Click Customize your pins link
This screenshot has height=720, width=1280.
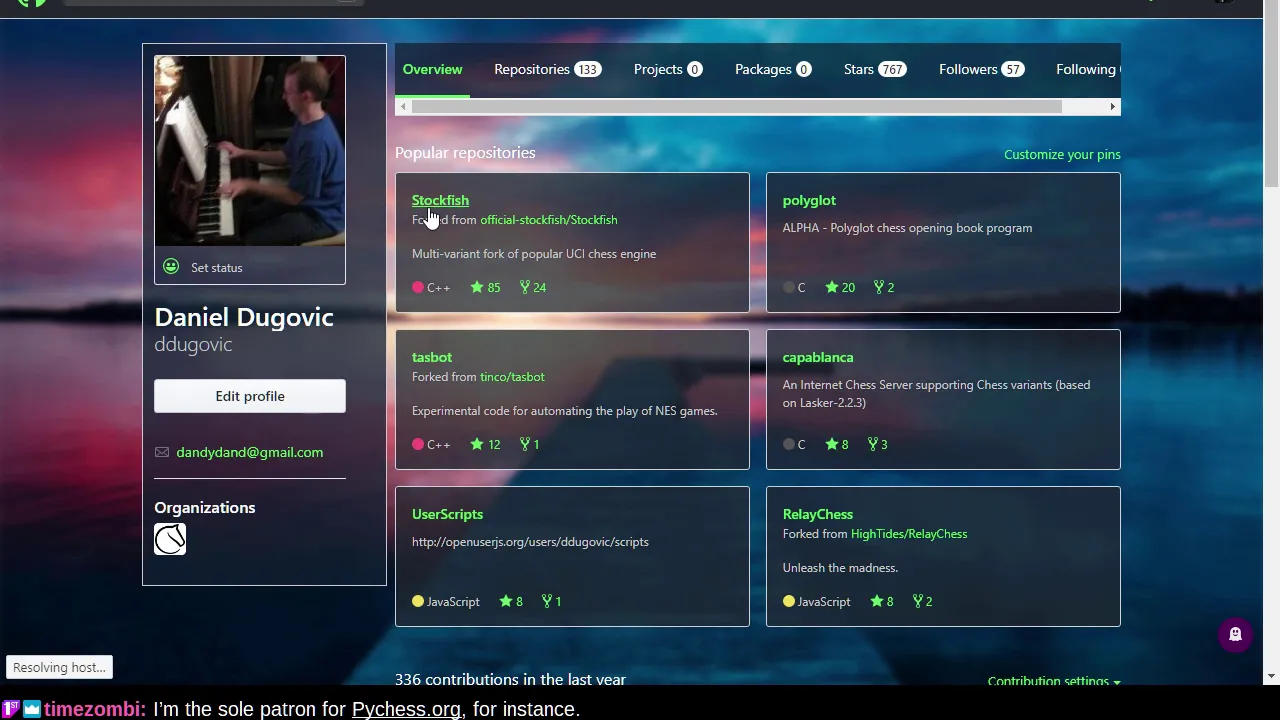point(1062,154)
